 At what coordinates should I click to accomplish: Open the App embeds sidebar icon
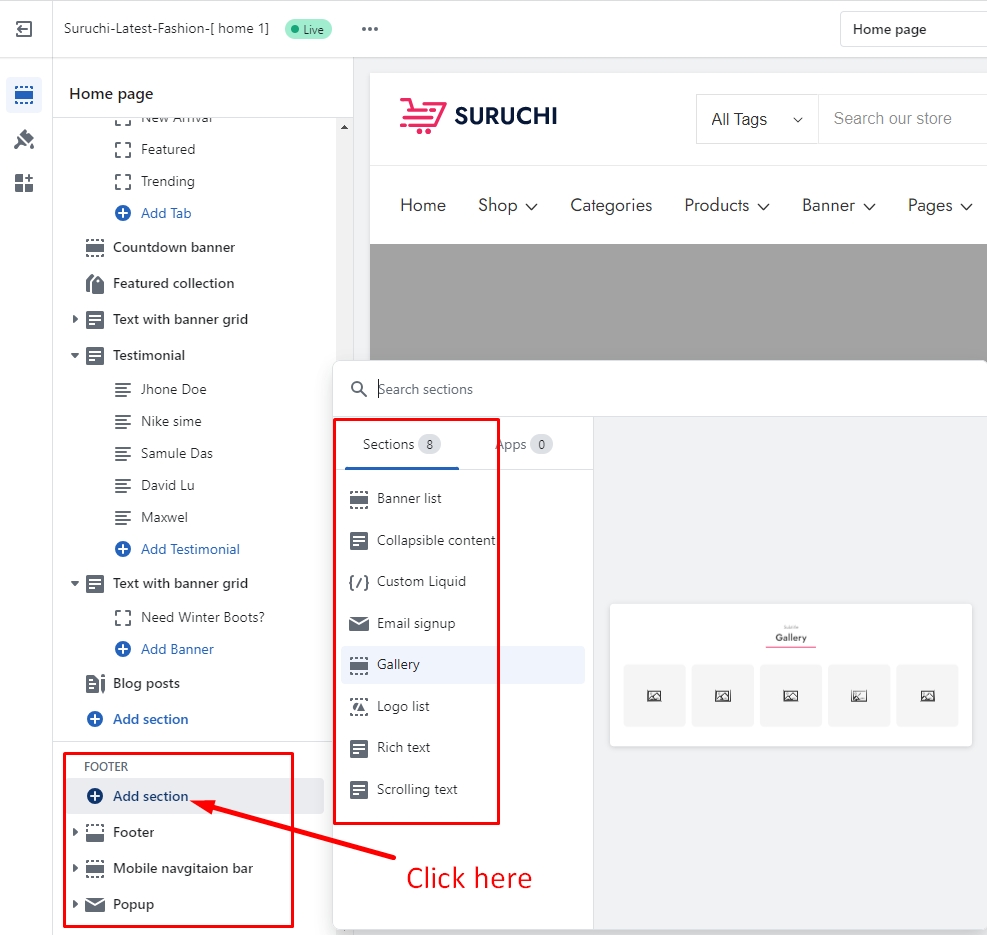[x=24, y=183]
